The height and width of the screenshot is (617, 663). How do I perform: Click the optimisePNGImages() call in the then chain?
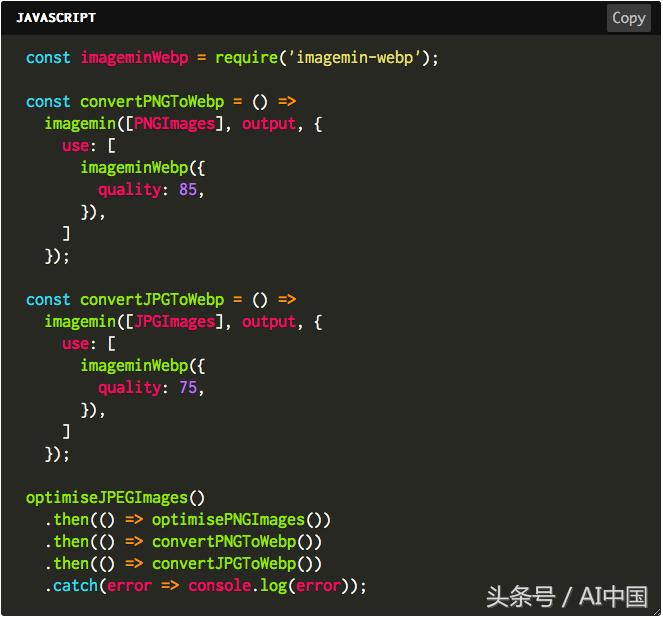(237, 520)
